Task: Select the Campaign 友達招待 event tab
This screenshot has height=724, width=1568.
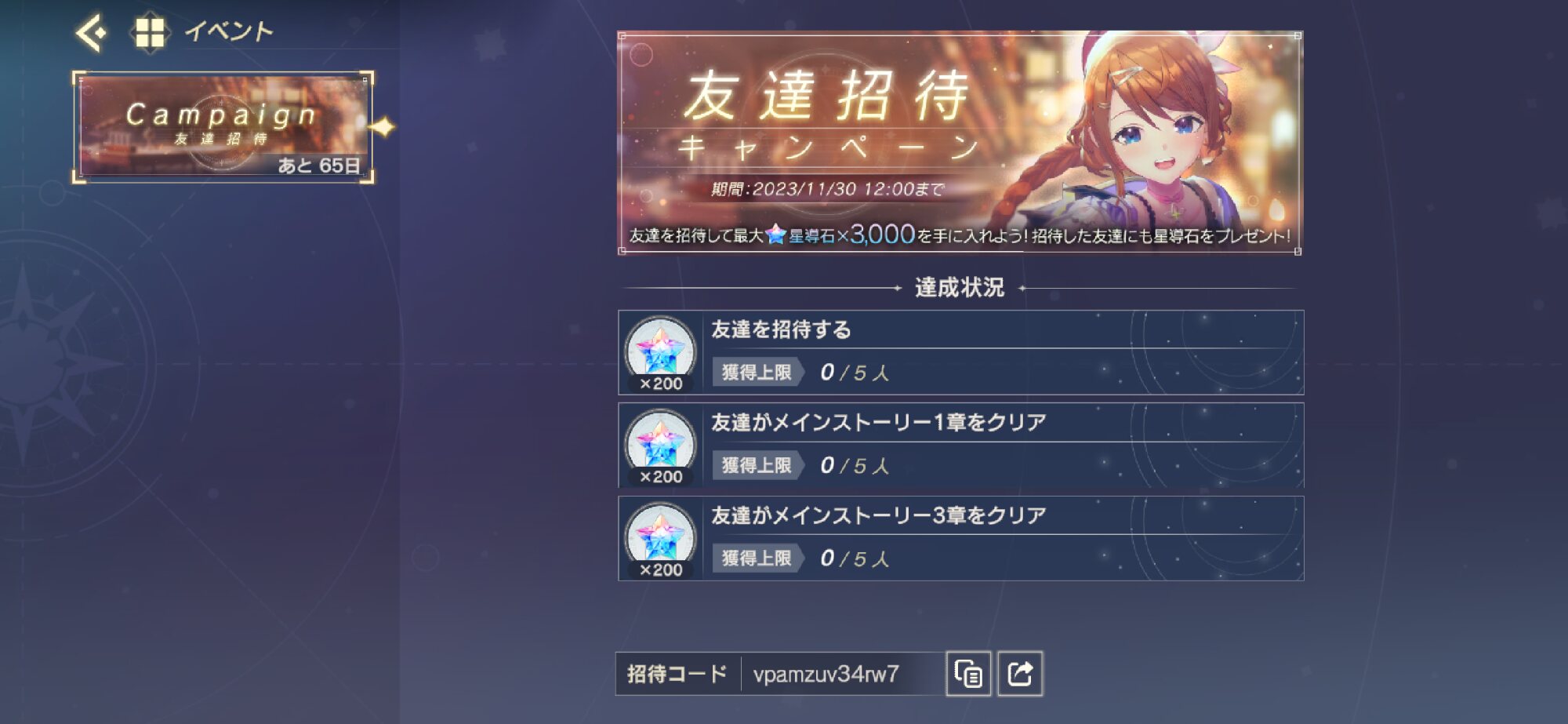Action: (223, 127)
